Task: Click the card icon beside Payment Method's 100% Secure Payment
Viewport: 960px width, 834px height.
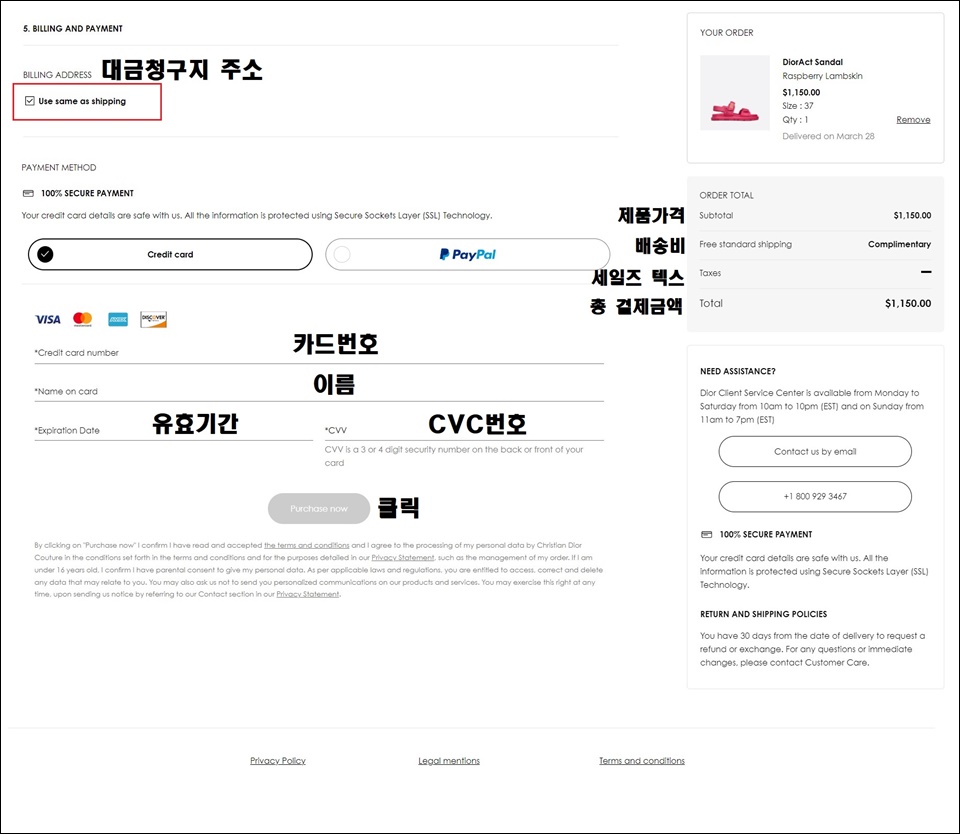Action: 28,193
